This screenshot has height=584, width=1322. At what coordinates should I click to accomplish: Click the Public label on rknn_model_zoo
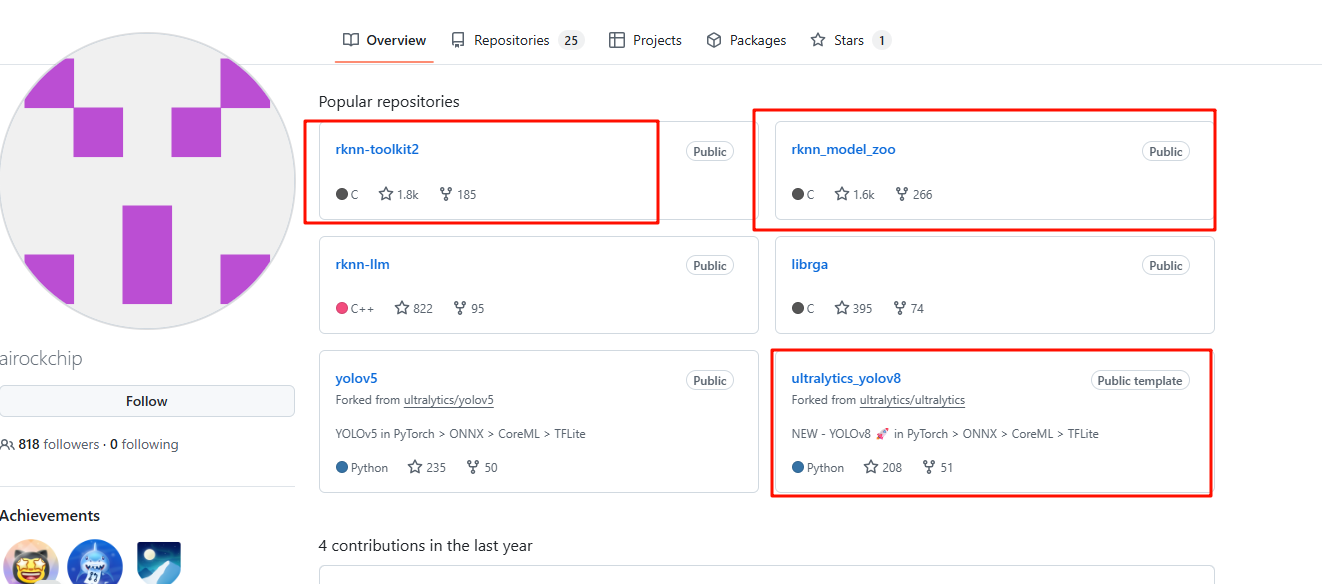(x=1166, y=152)
